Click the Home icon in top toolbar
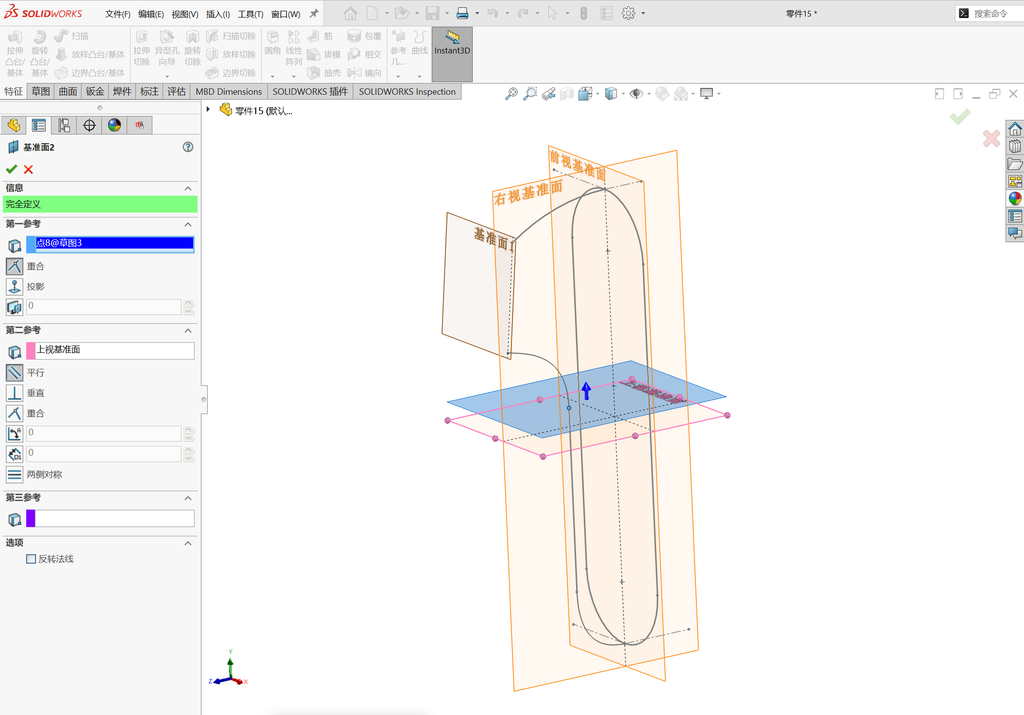1024x715 pixels. tap(350, 13)
